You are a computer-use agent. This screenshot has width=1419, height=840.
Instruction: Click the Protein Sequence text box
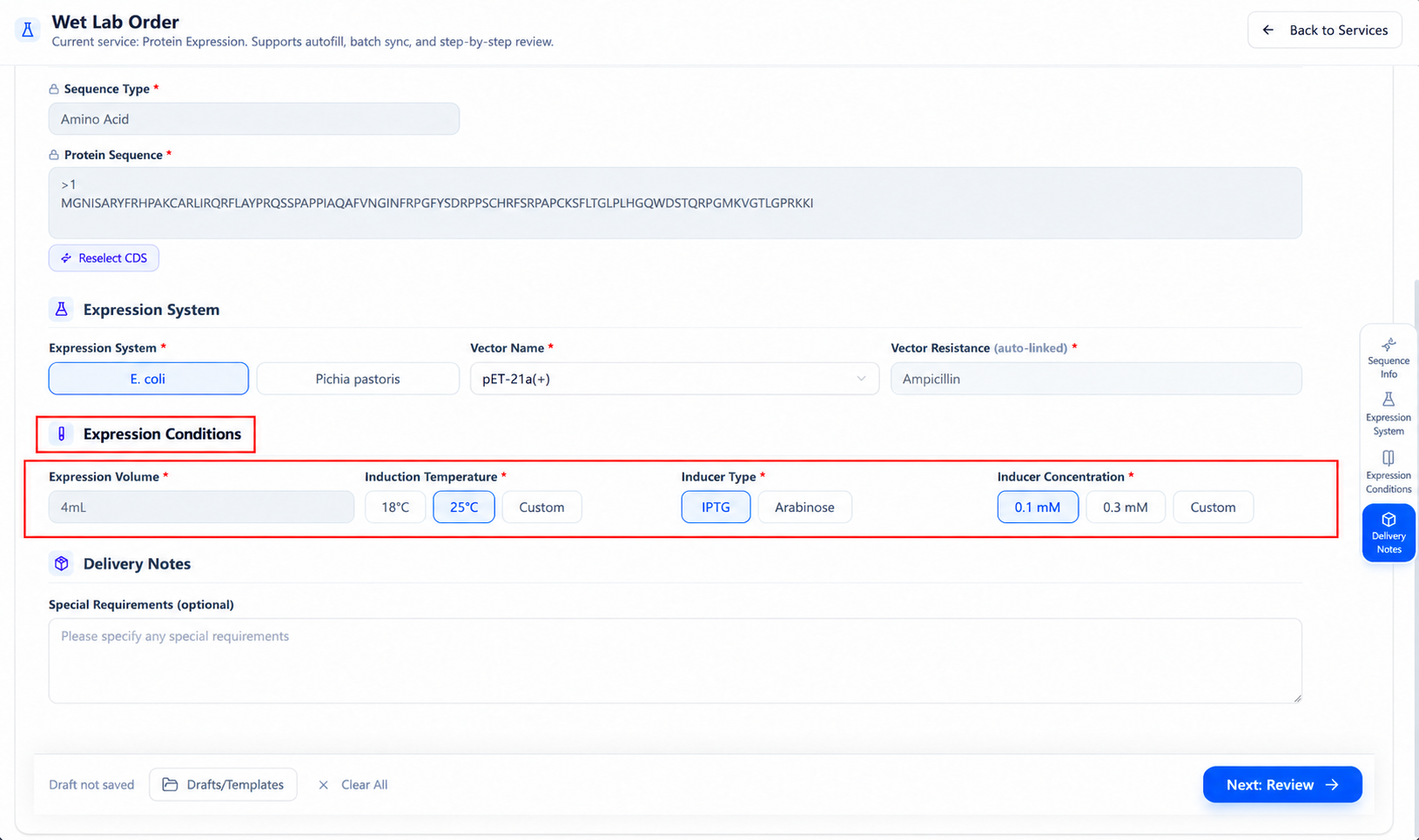point(676,203)
